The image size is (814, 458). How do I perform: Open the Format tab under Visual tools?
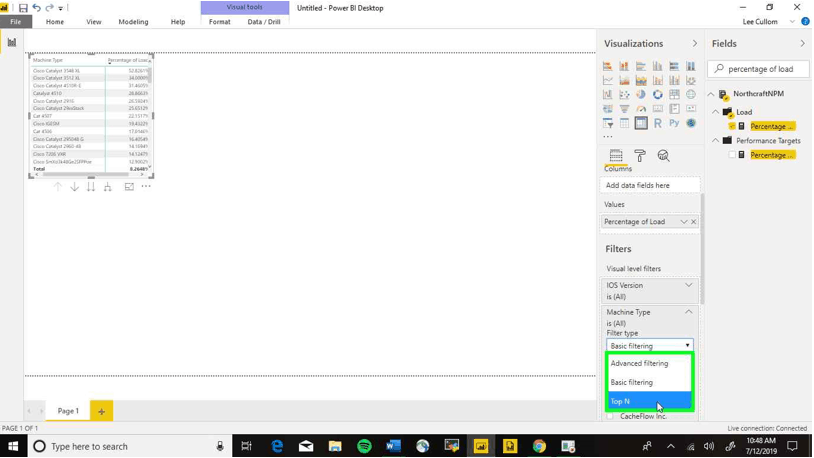(x=220, y=22)
